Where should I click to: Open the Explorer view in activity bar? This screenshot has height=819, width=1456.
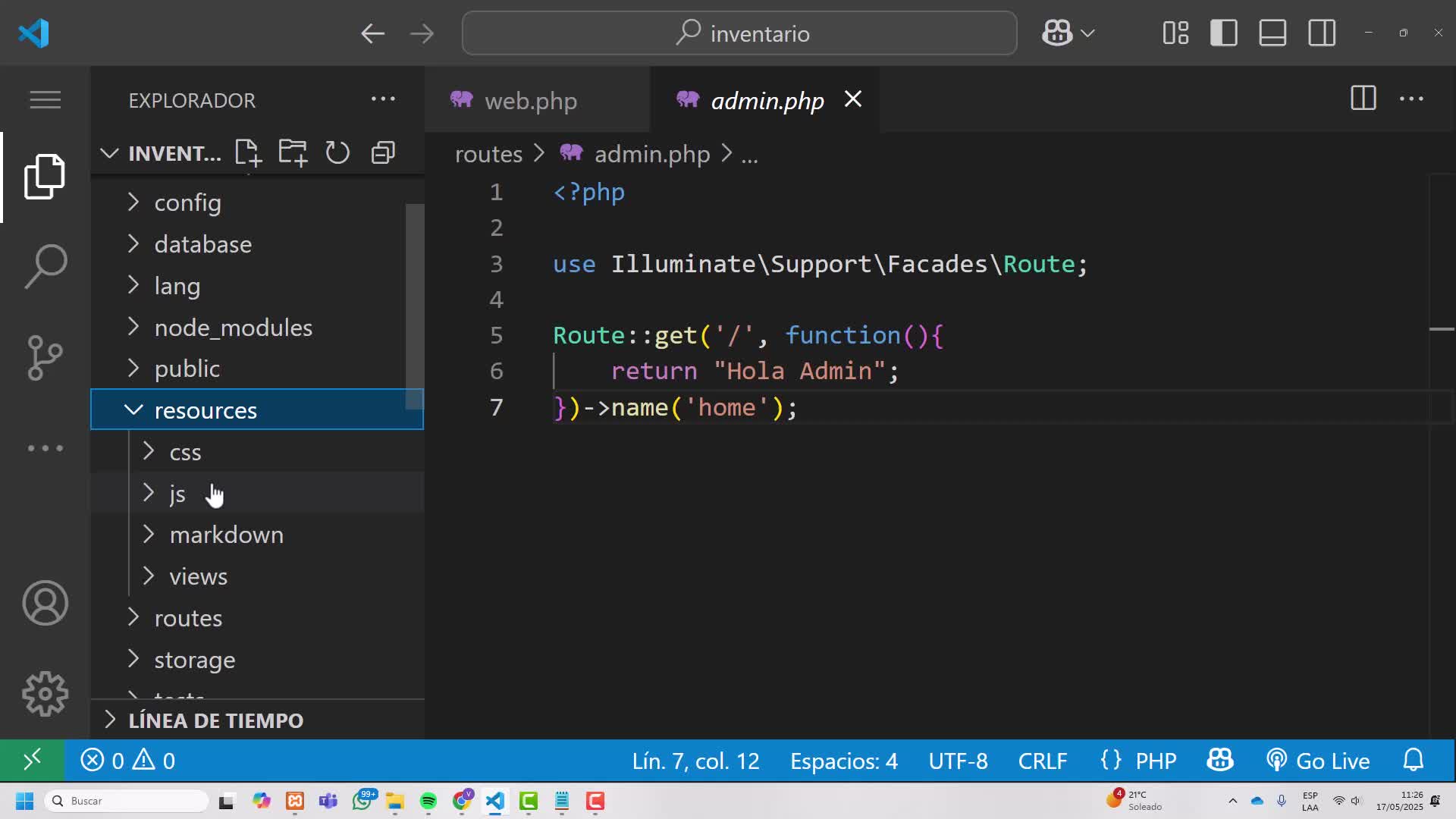click(45, 177)
